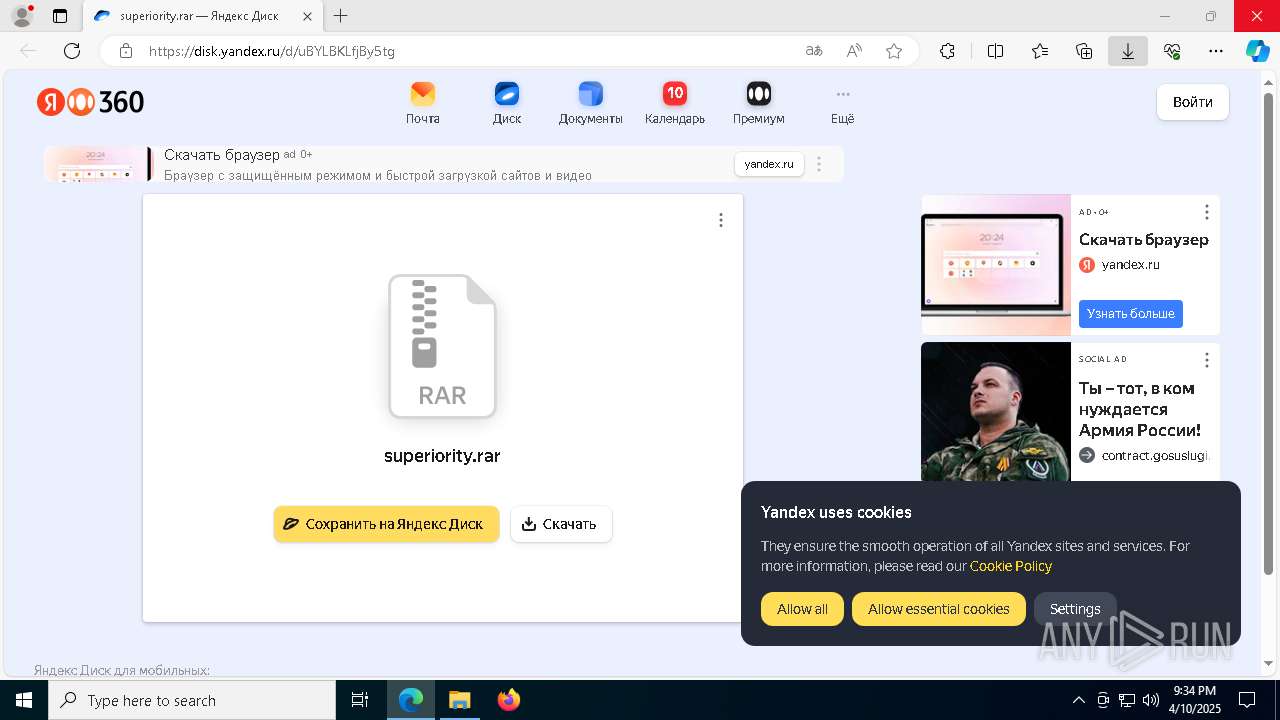Viewport: 1280px width, 720px height.
Task: Open browser essentials icon
Action: click(x=1172, y=51)
